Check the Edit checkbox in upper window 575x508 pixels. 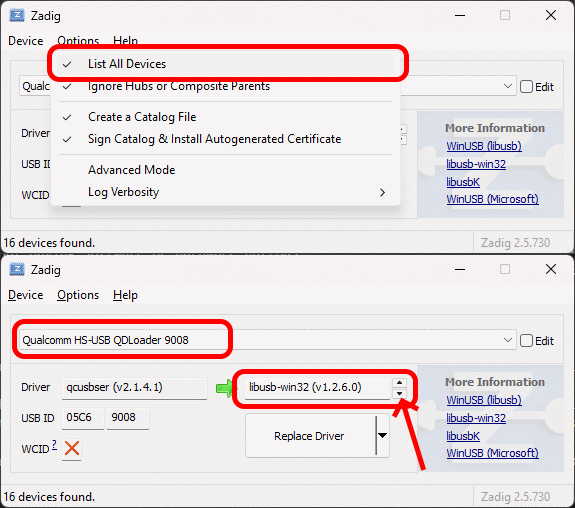(526, 87)
